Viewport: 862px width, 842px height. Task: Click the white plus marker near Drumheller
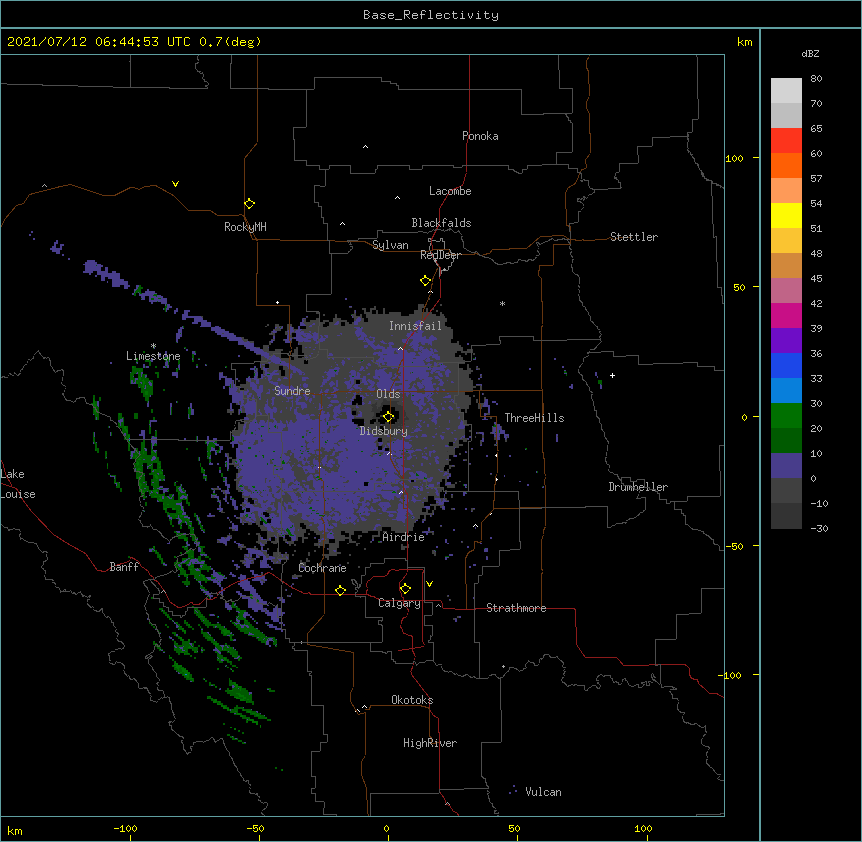[x=612, y=375]
